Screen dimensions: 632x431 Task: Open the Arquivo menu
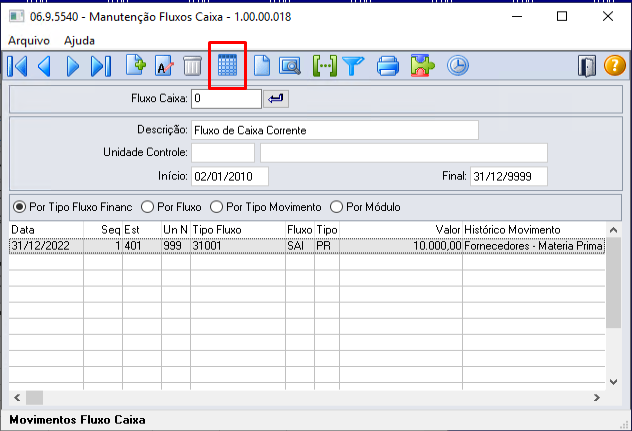[29, 41]
